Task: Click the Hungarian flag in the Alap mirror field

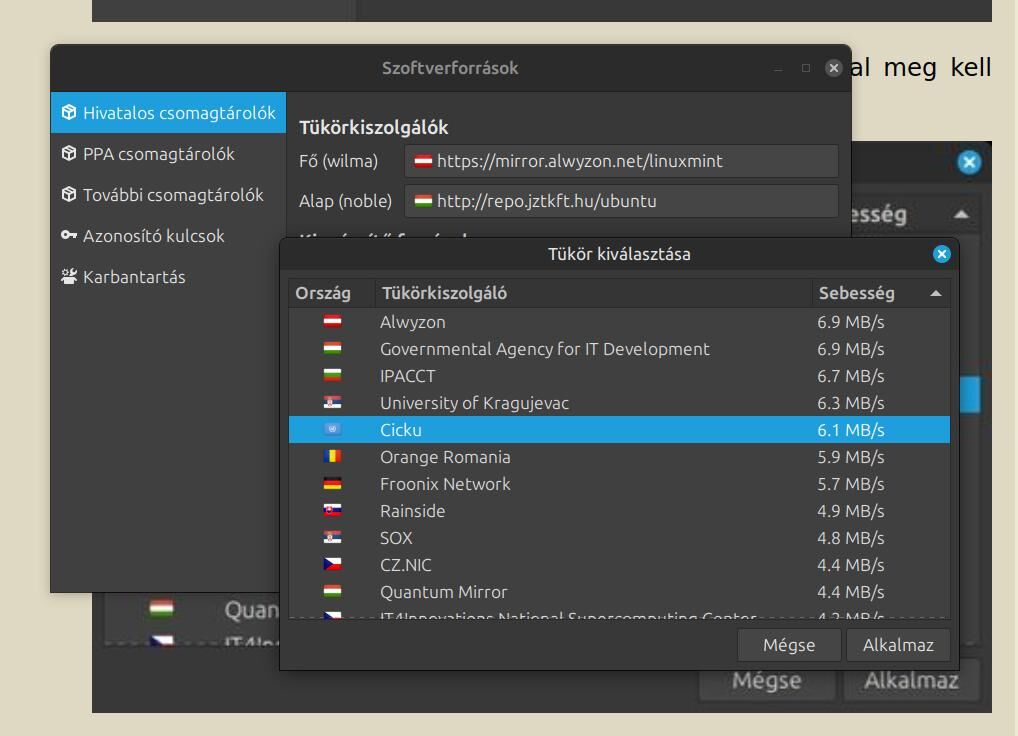Action: [x=423, y=201]
